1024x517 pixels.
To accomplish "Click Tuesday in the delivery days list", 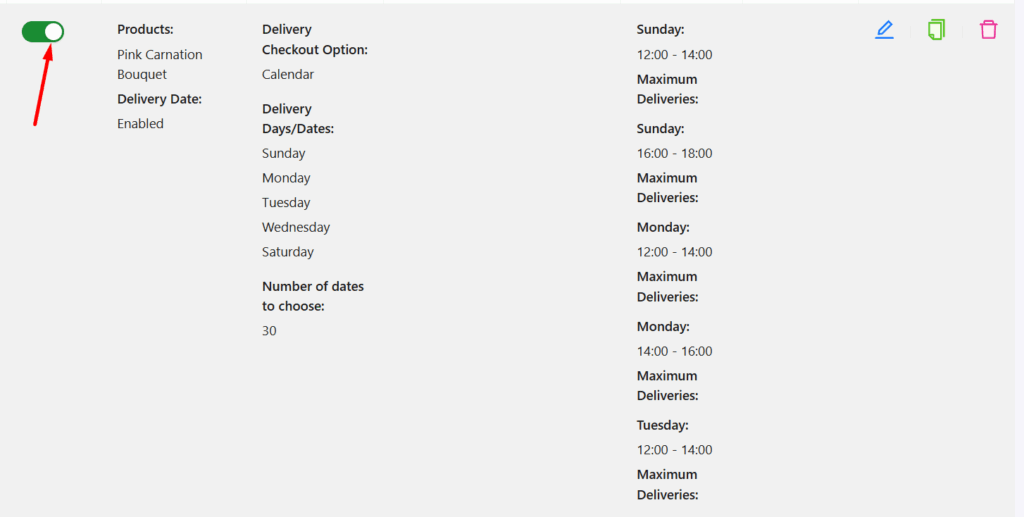I will point(286,203).
